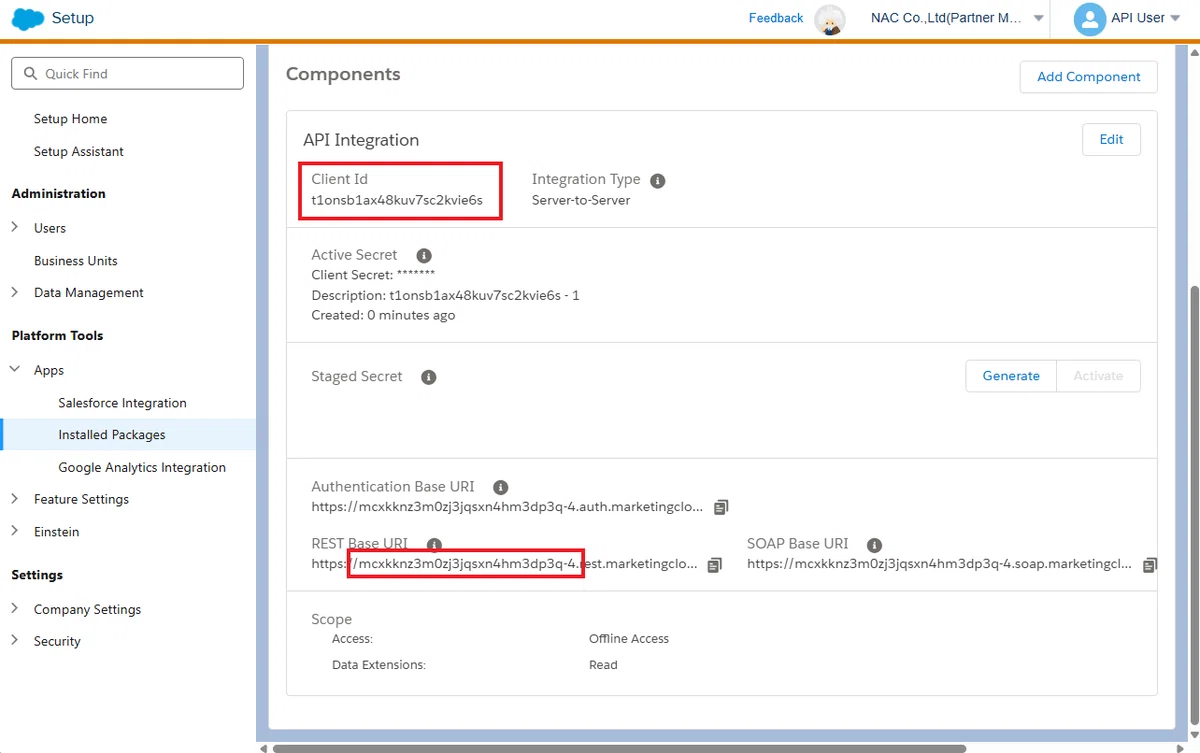Screen dimensions: 1200x753
Task: Click the Add Component button
Action: point(1088,77)
